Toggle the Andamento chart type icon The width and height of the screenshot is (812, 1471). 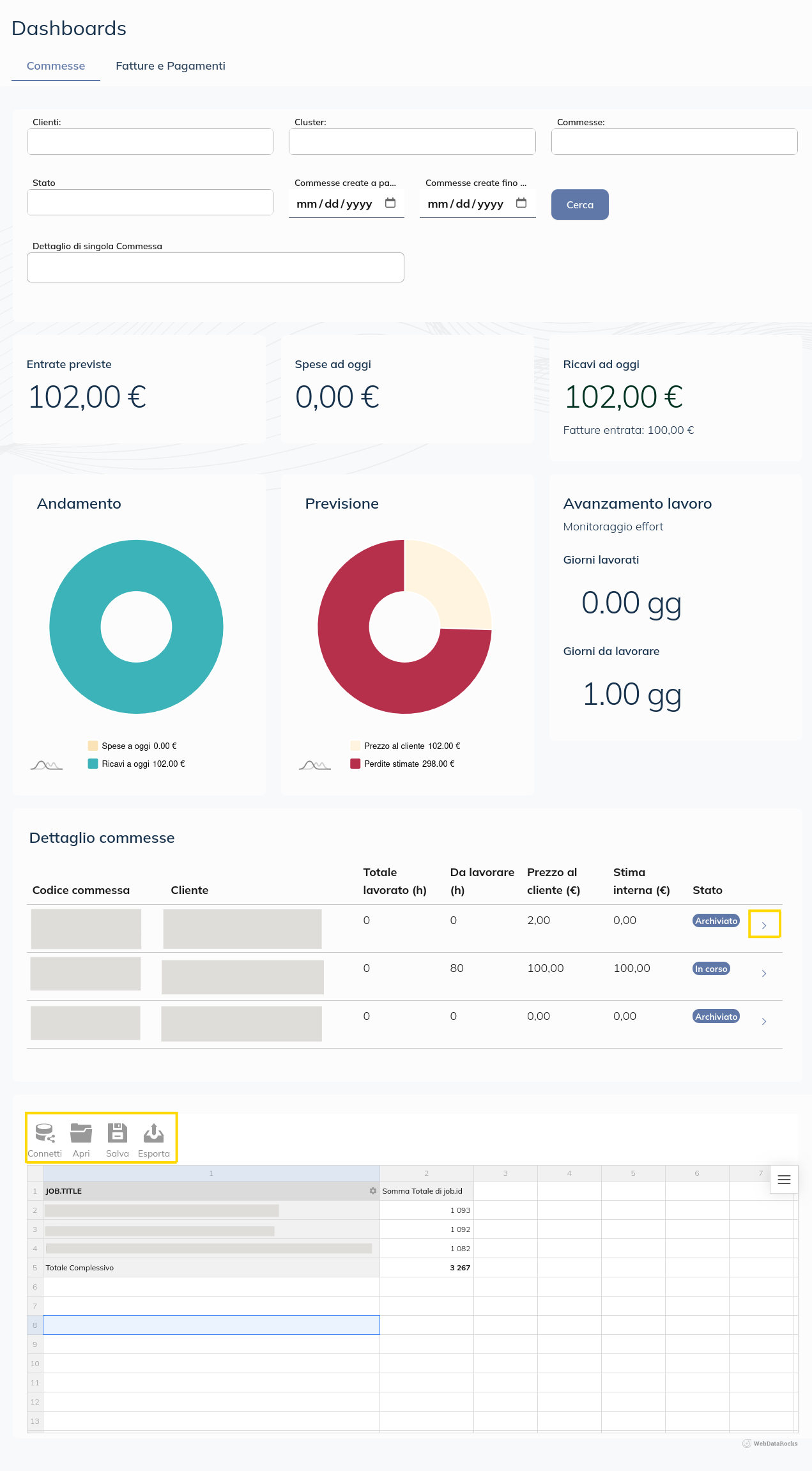pos(46,765)
